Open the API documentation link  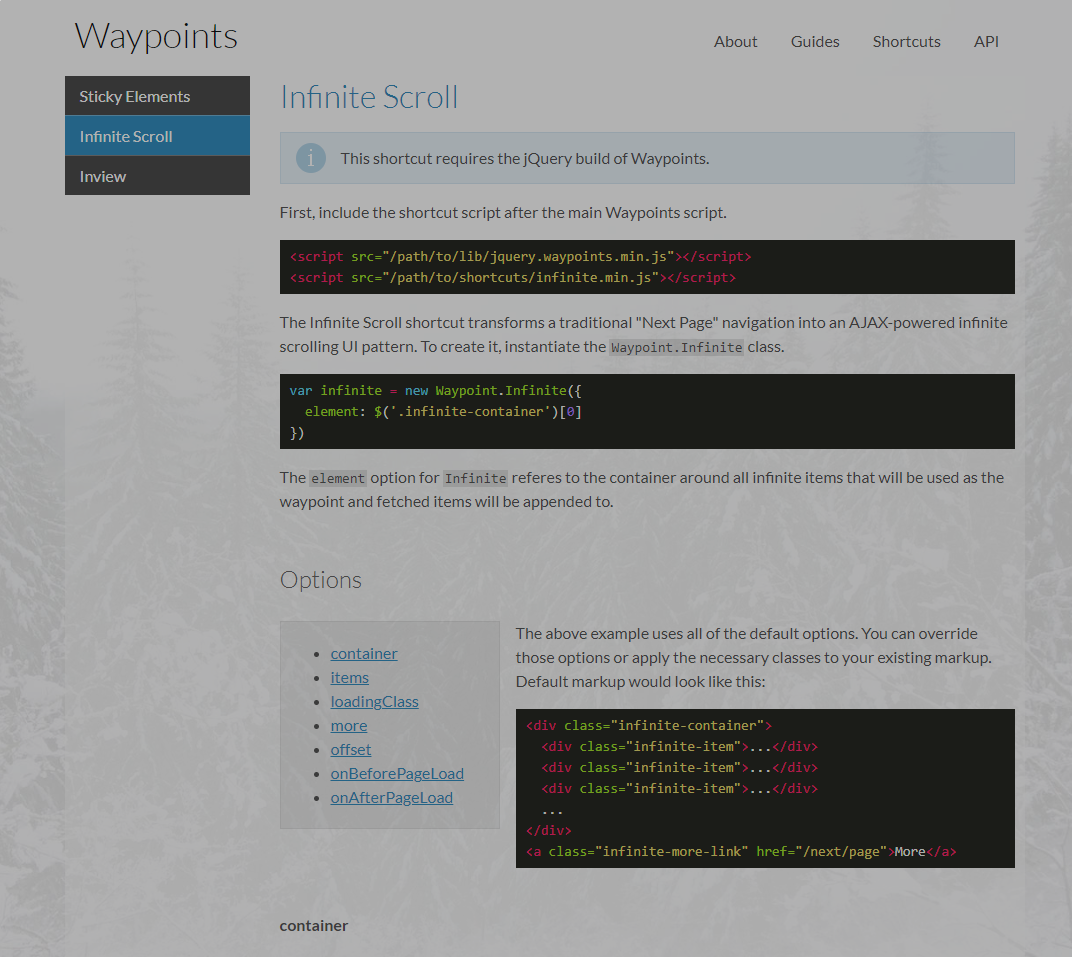click(986, 41)
